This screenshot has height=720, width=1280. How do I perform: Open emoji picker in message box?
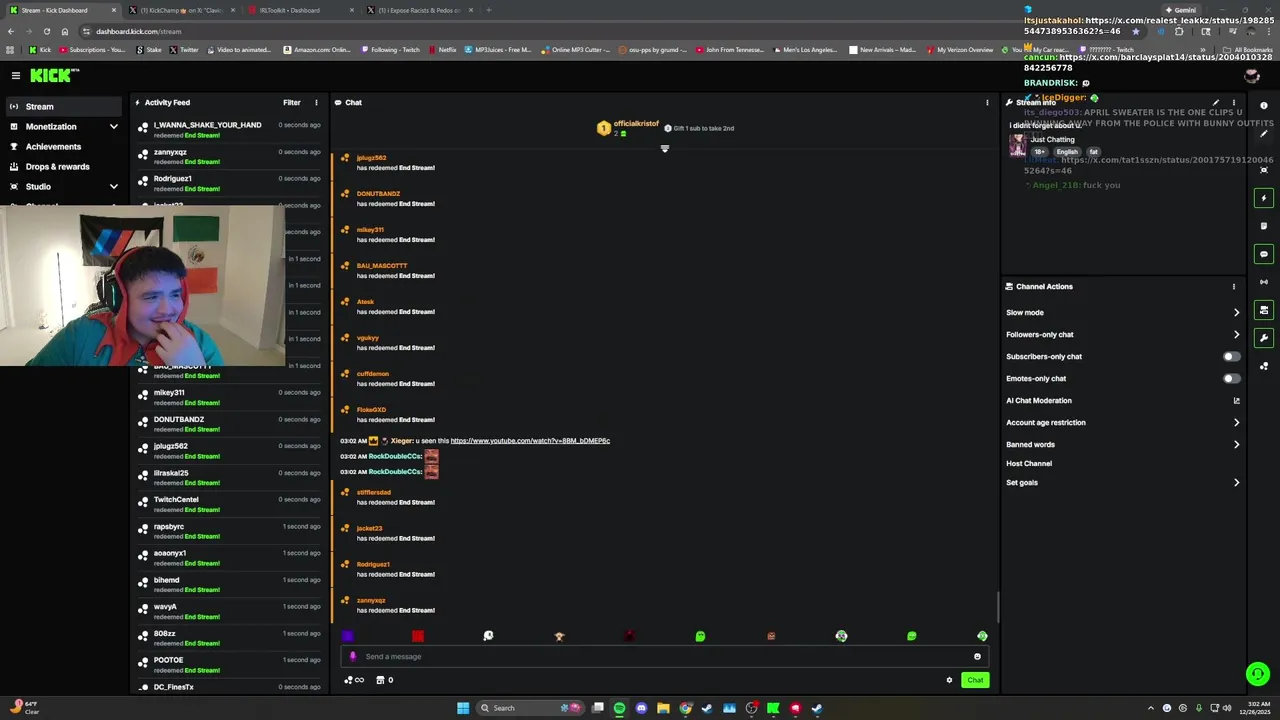tap(977, 657)
